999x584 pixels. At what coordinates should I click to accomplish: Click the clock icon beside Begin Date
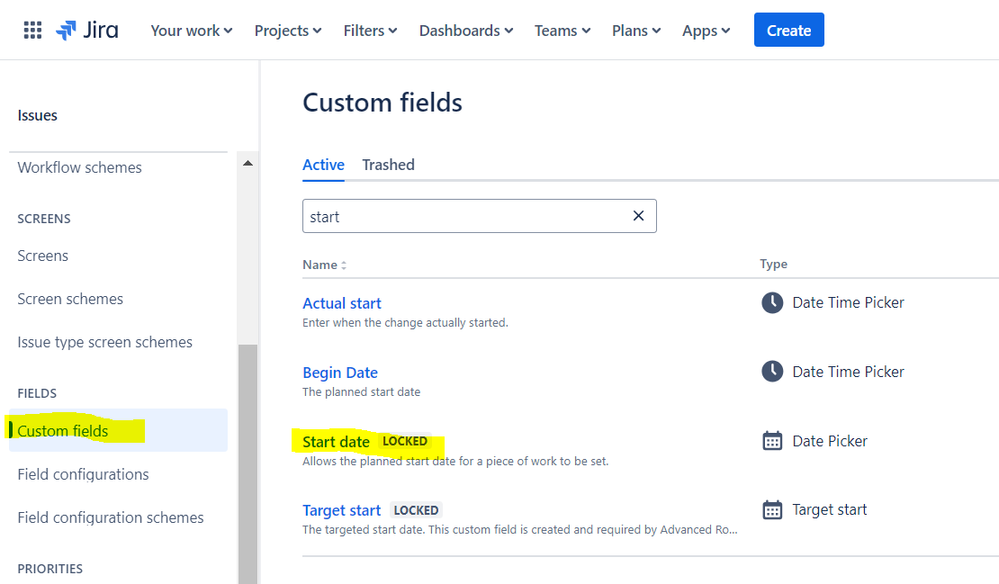772,372
